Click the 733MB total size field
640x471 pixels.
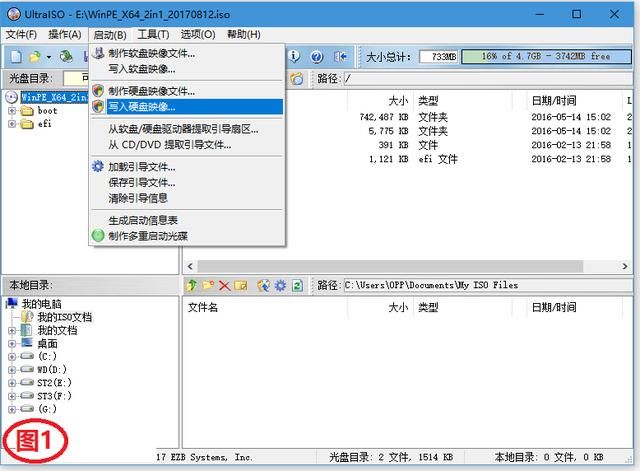[x=439, y=56]
